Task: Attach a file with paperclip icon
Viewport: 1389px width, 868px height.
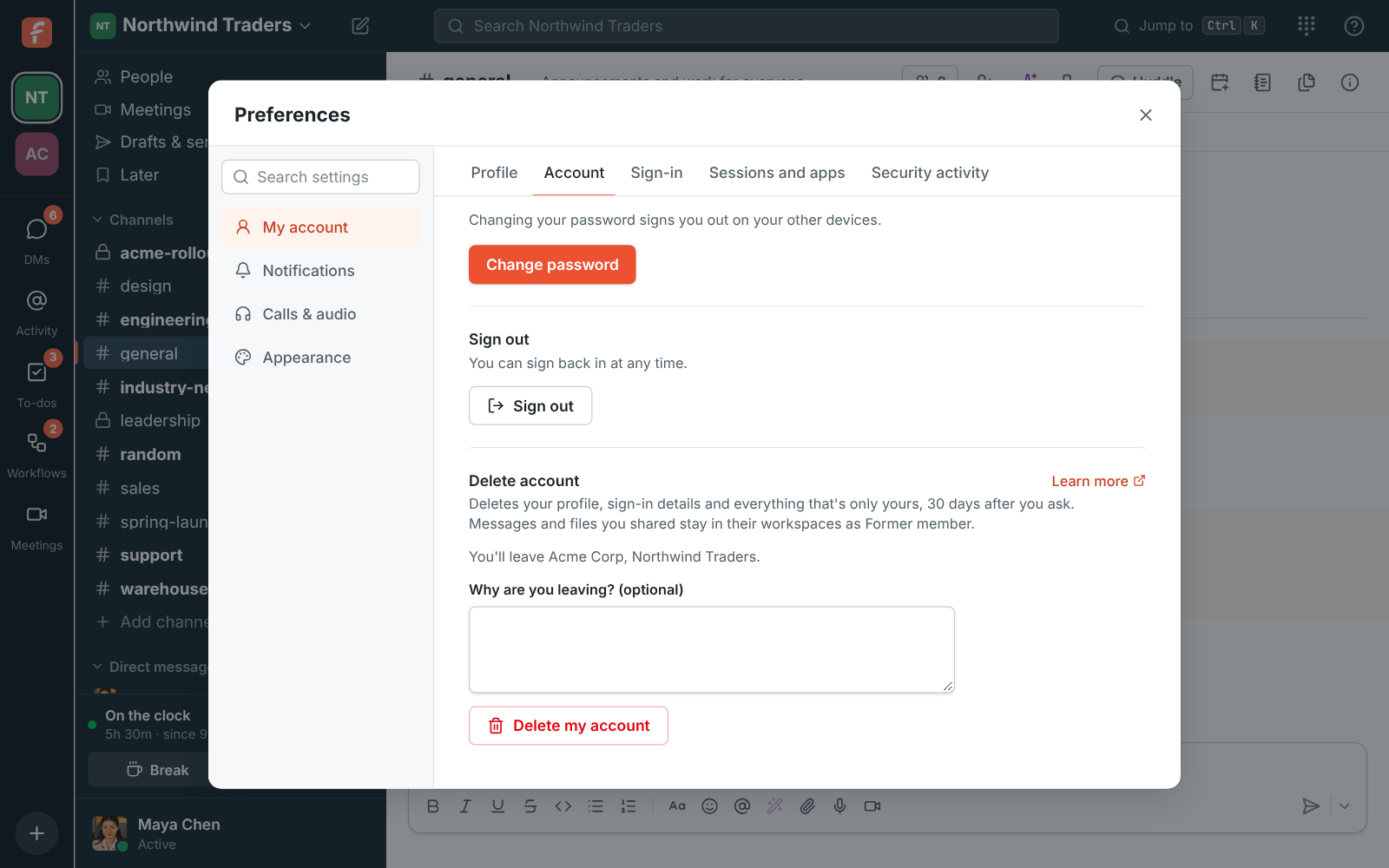Action: [x=807, y=806]
